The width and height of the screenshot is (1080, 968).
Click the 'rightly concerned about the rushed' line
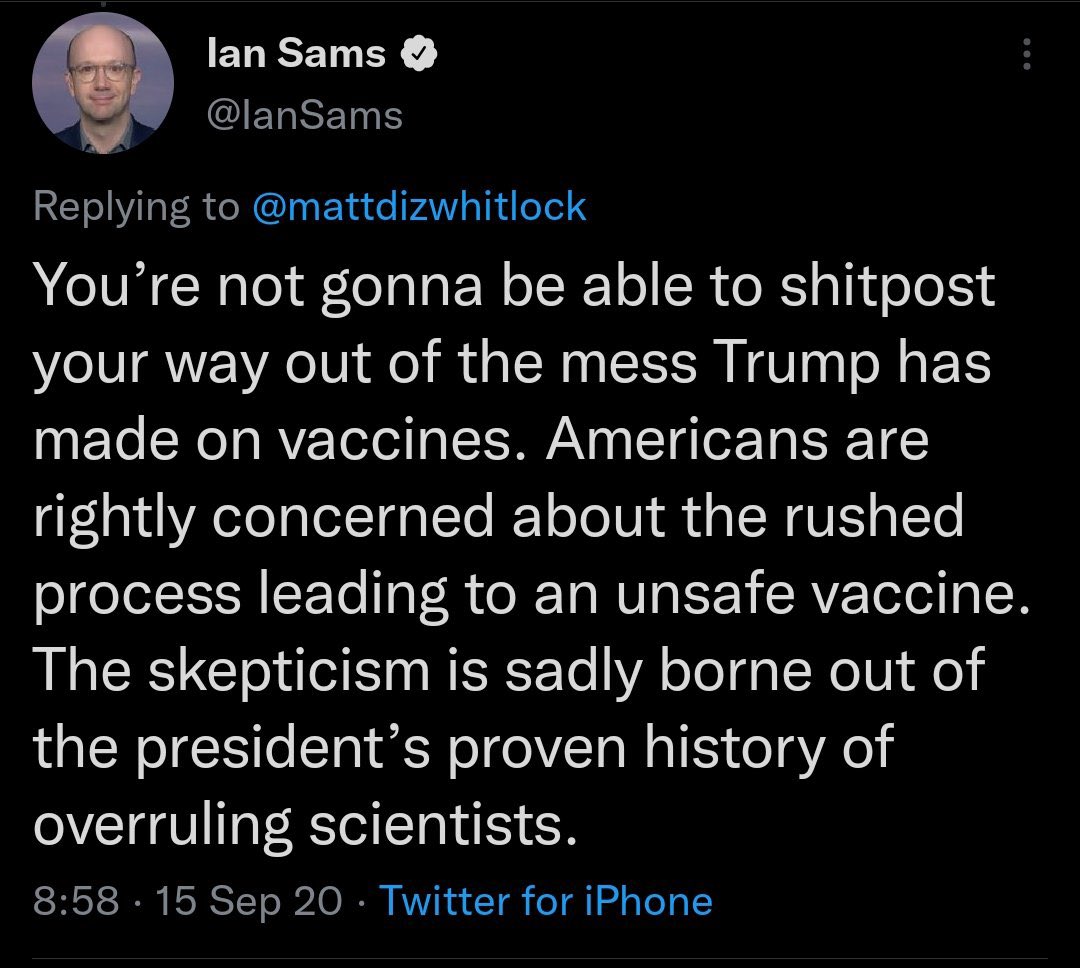click(x=498, y=517)
